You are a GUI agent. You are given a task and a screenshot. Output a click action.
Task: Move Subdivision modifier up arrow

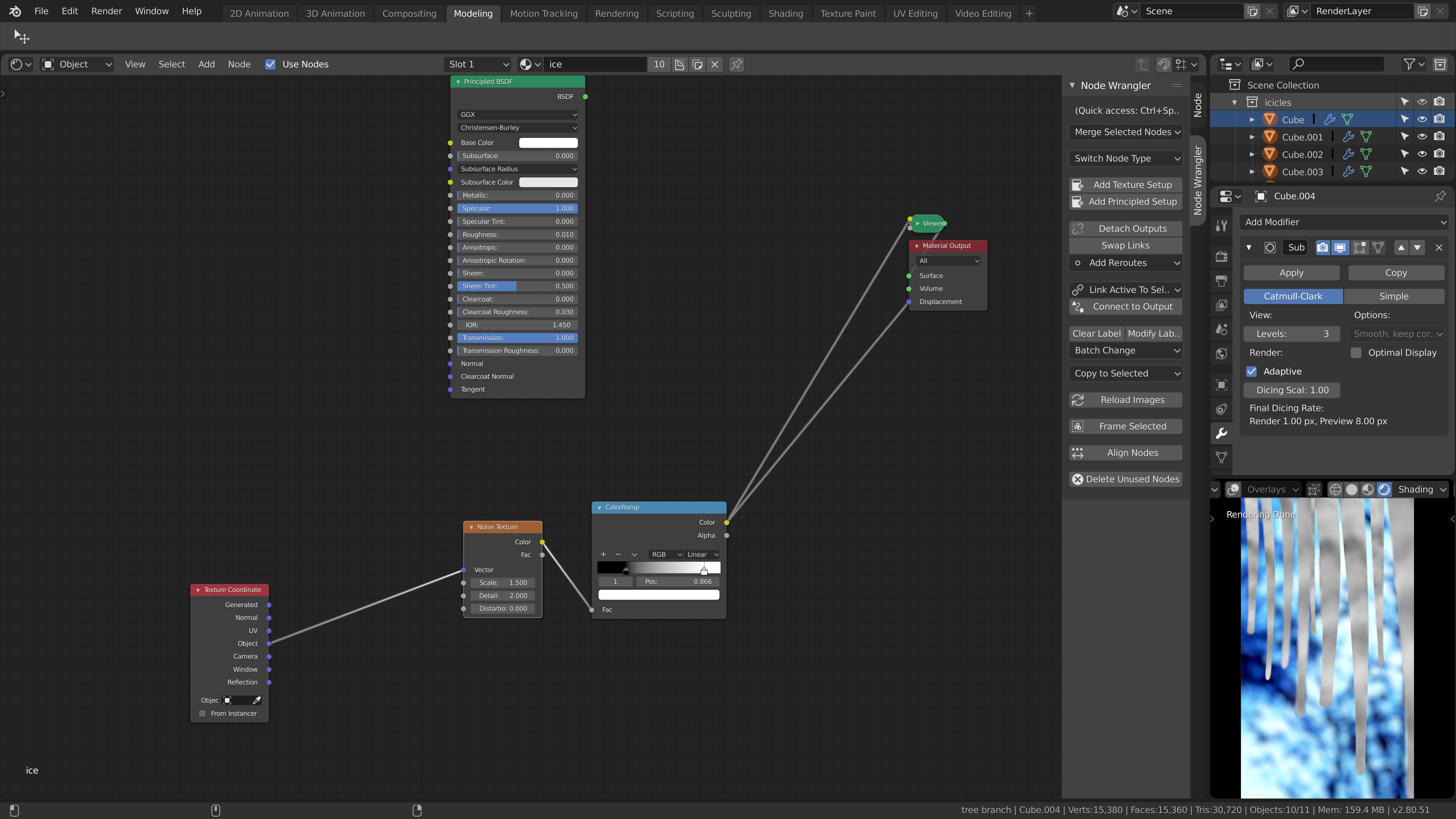(1401, 248)
